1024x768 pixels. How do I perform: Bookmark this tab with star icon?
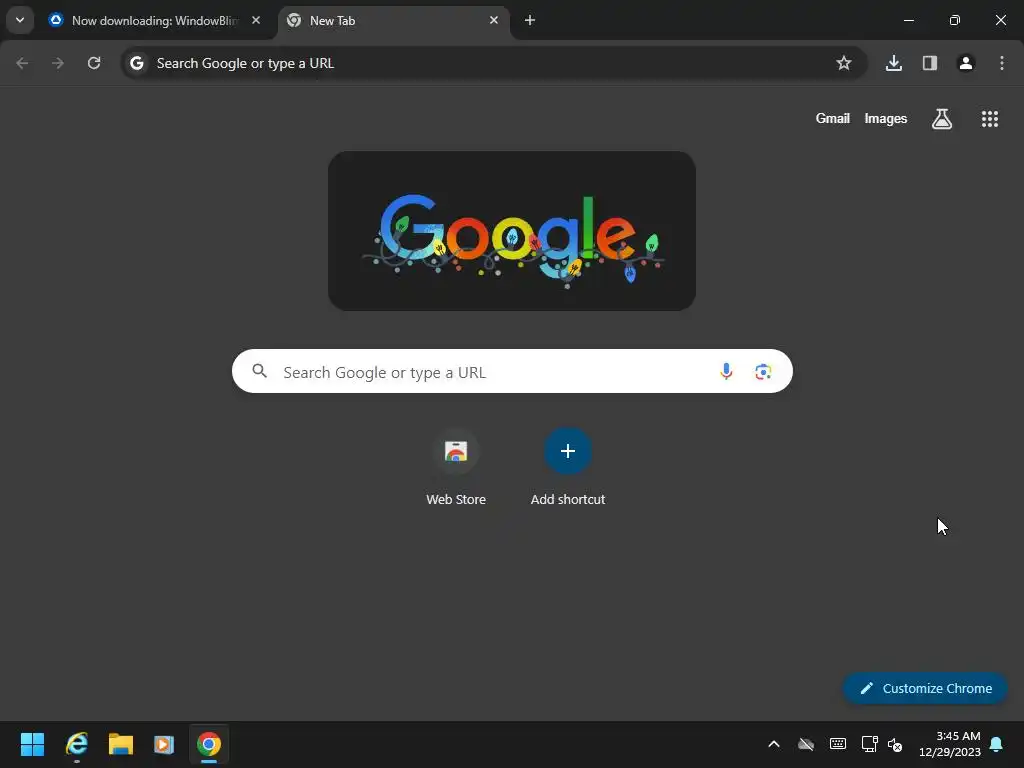(844, 63)
